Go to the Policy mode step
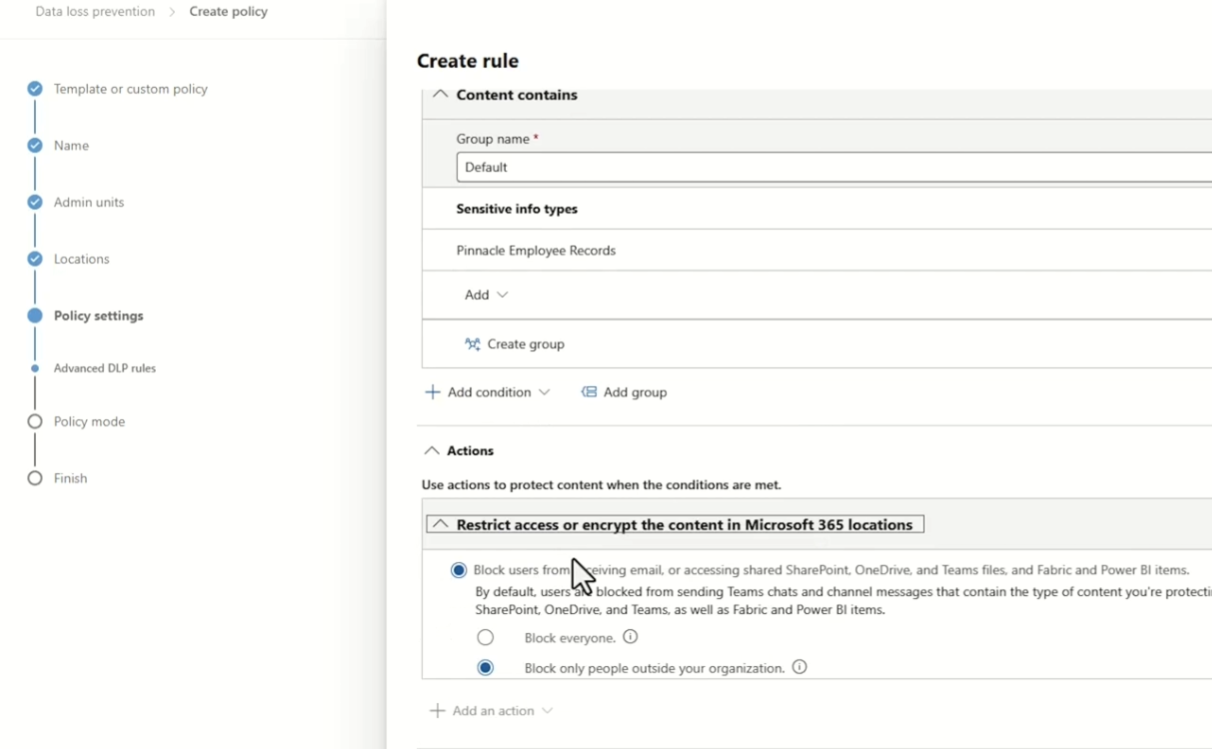The width and height of the screenshot is (1212, 749). pos(89,422)
